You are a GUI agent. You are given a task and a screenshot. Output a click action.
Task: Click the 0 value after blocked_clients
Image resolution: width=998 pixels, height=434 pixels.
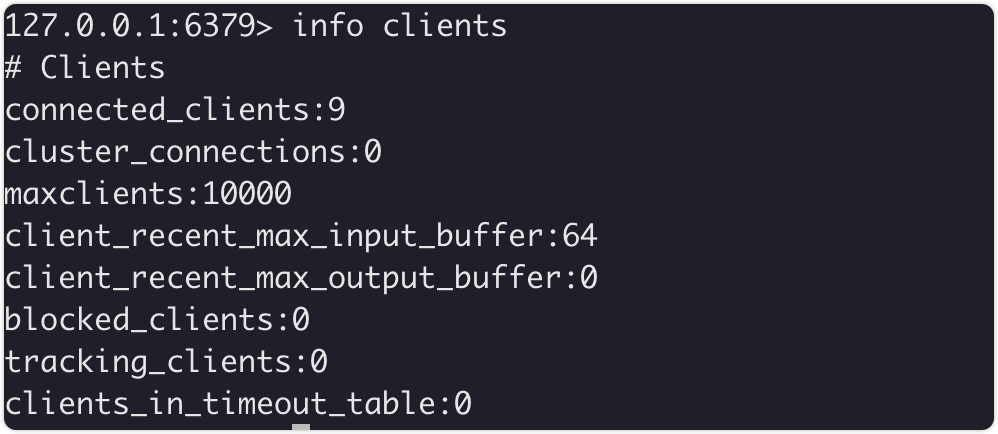pos(301,320)
